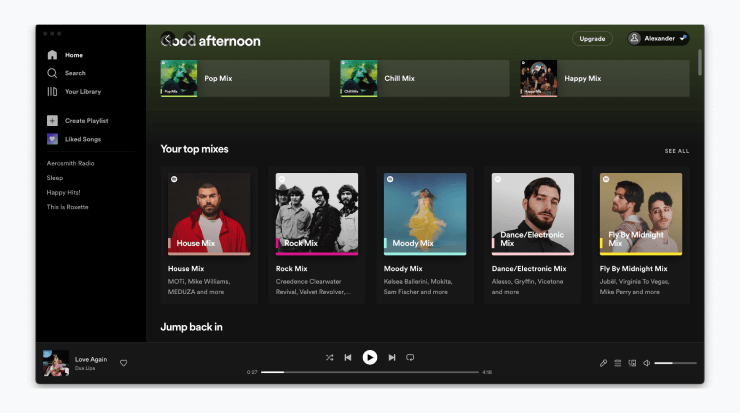Like Love Again with heart icon
740x413 pixels.
coord(124,363)
